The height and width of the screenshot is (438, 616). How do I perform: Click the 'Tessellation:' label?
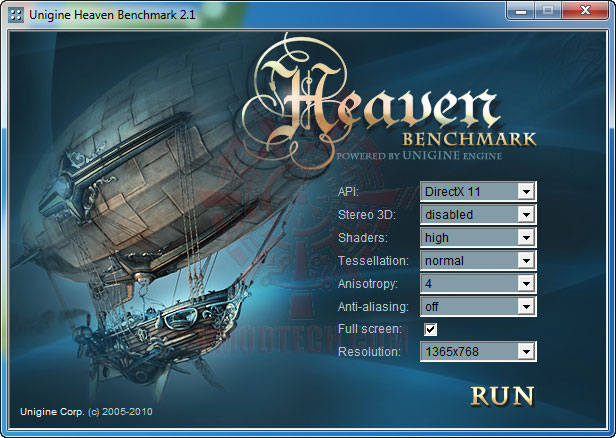[373, 261]
